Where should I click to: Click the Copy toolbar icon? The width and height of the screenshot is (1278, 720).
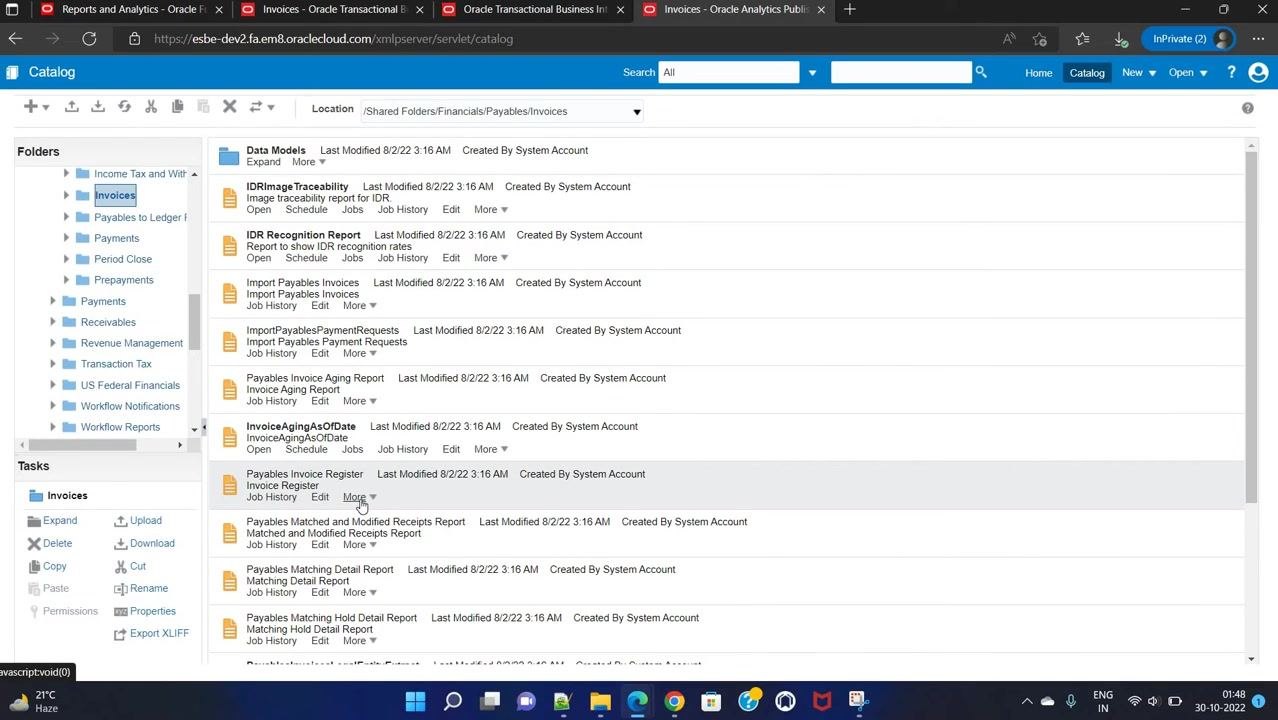coord(178,106)
